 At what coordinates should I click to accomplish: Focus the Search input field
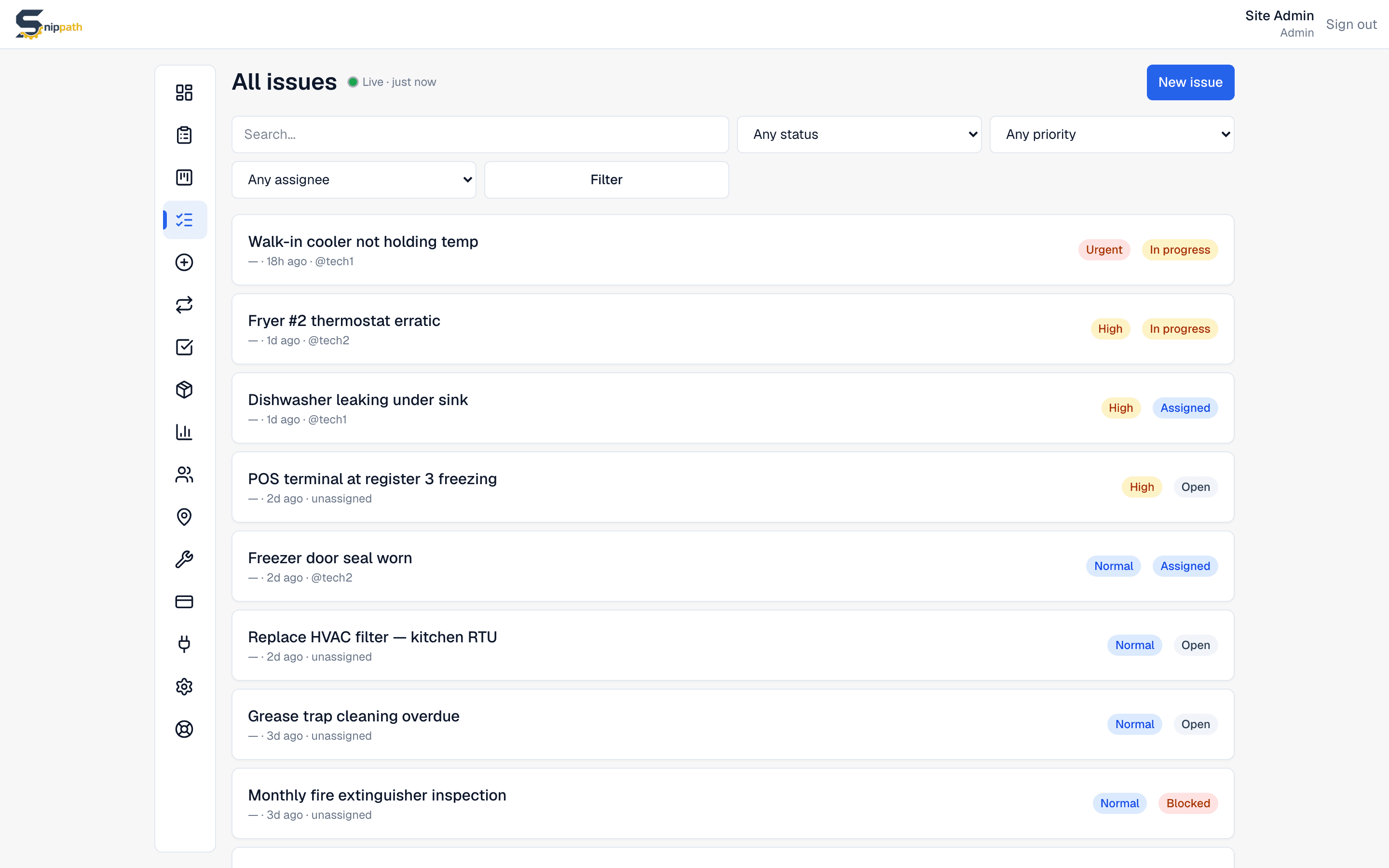click(x=480, y=135)
